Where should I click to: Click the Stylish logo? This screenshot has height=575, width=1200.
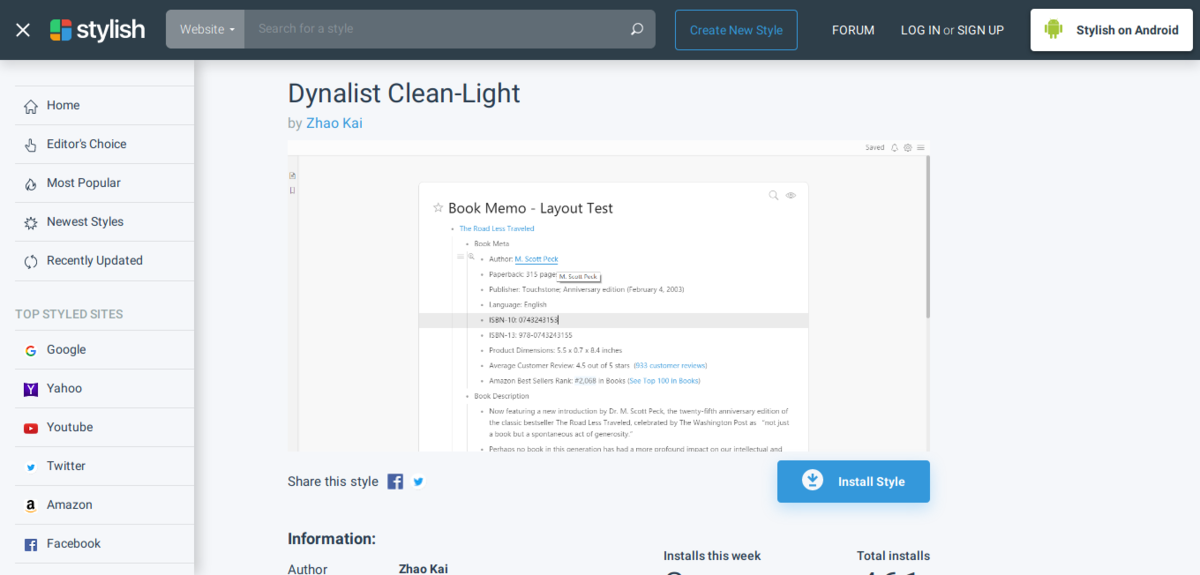tap(97, 30)
